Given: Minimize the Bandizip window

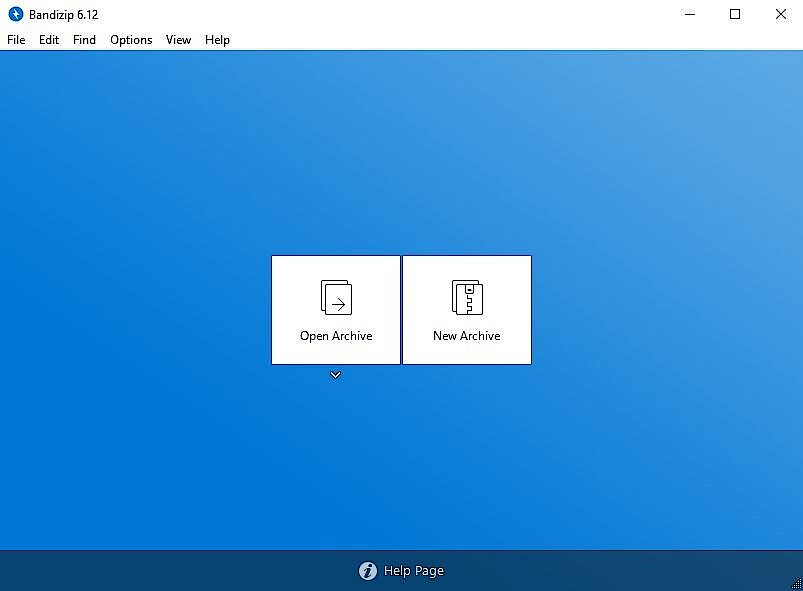Looking at the screenshot, I should pos(690,14).
